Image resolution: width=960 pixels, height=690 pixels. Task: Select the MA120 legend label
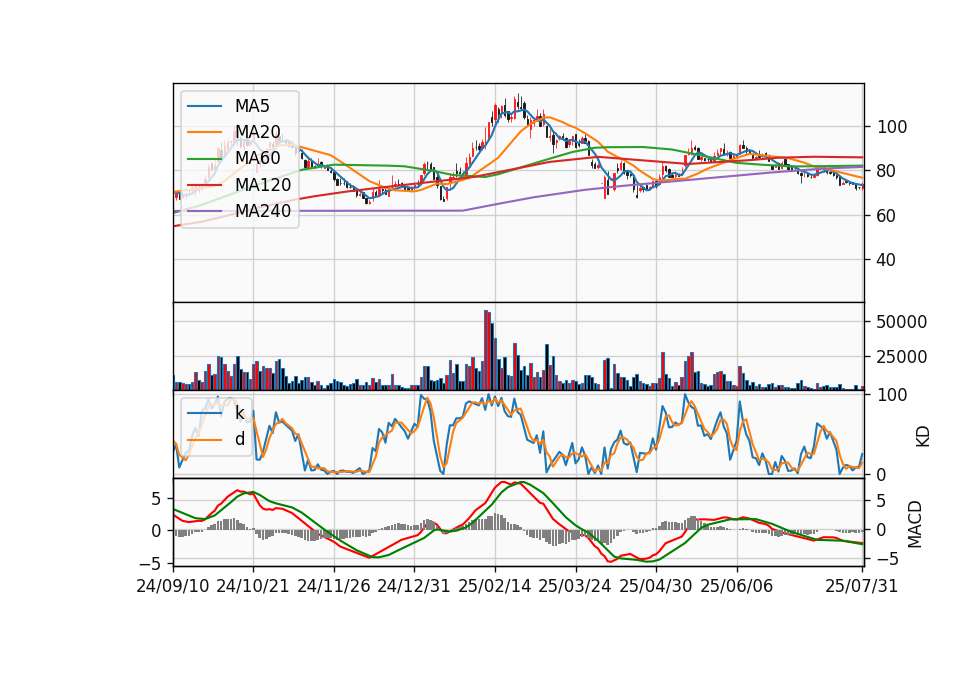[x=263, y=185]
